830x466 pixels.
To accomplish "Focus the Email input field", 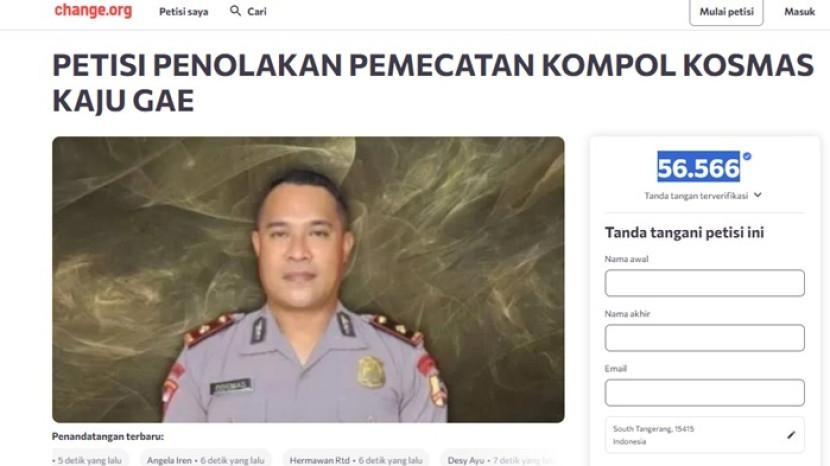I will click(705, 392).
